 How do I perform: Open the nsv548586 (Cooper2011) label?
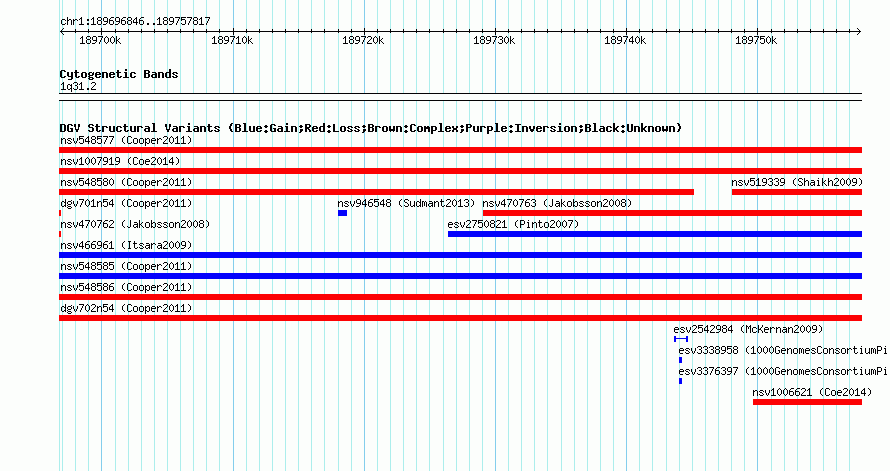[126, 287]
